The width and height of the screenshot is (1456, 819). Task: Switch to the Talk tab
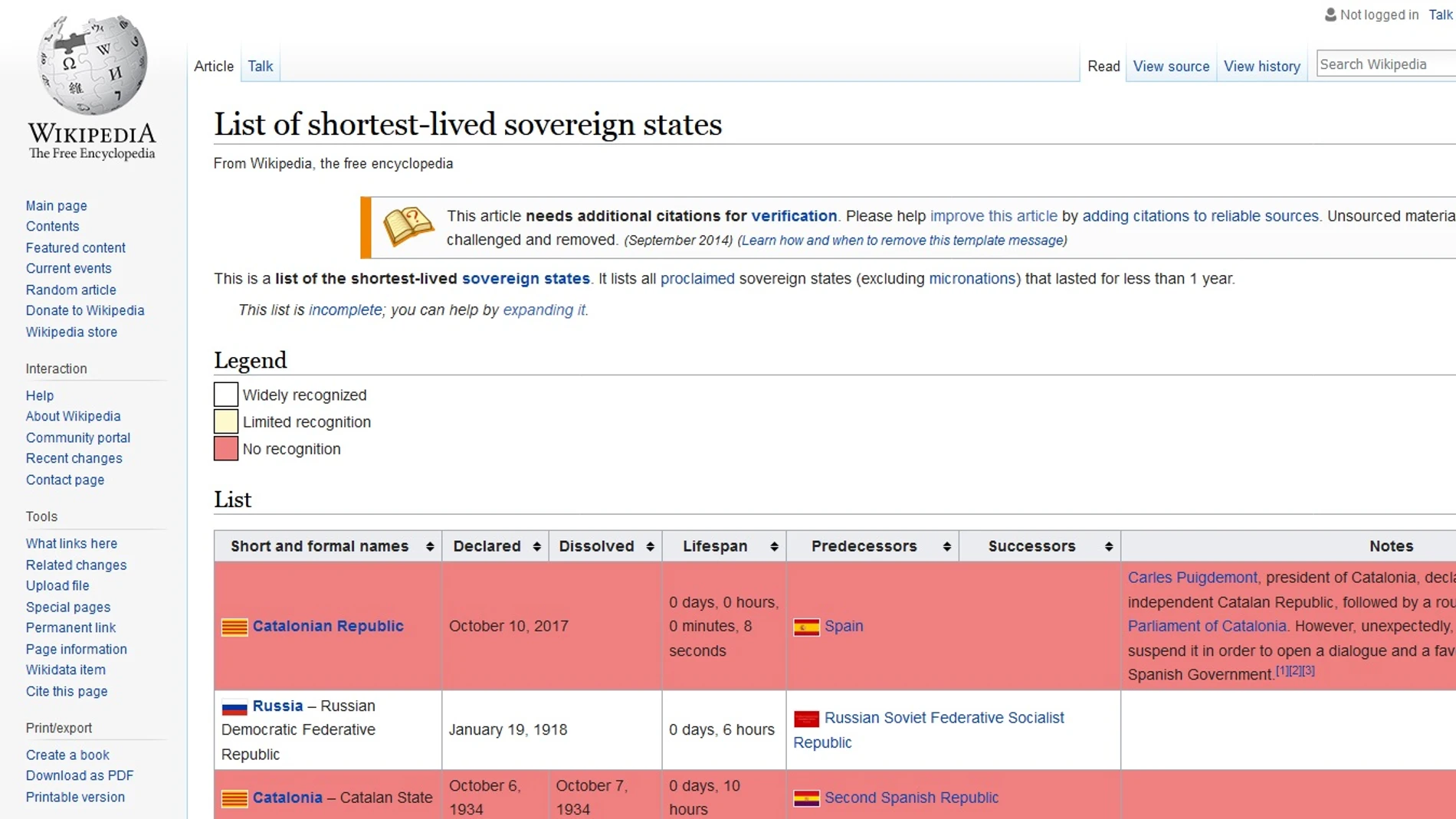pos(261,66)
